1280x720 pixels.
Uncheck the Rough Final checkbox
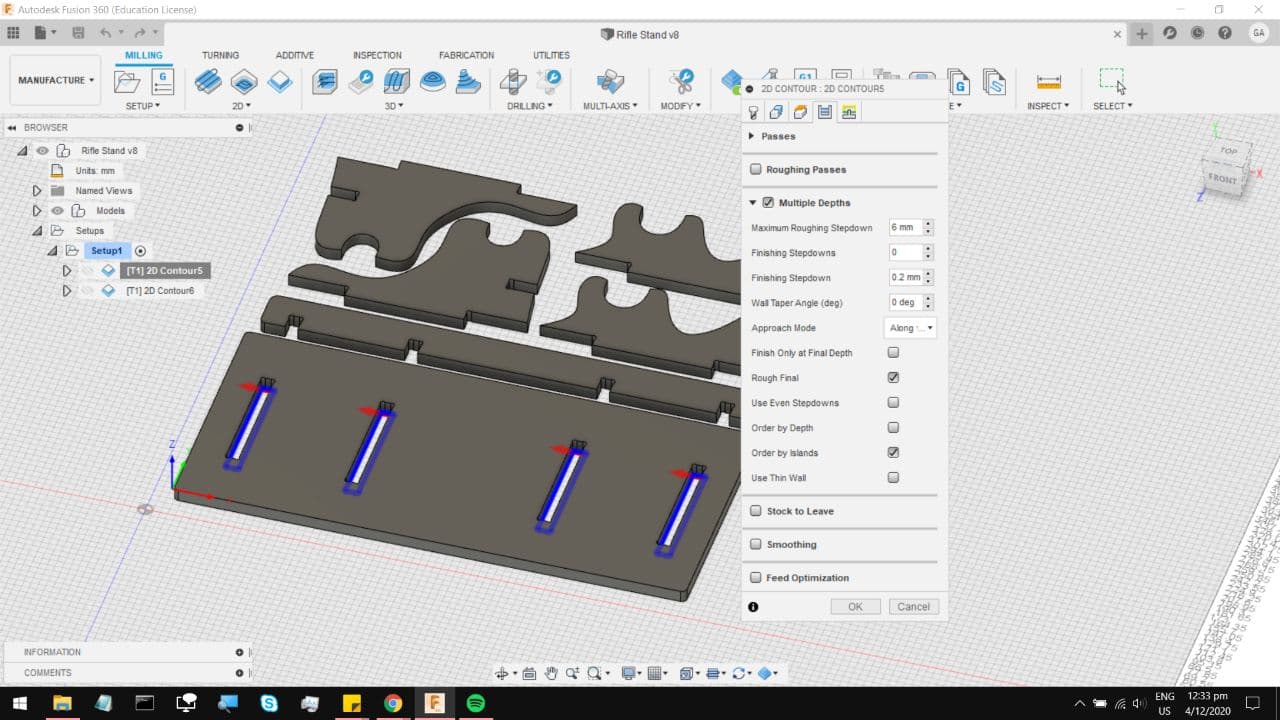(893, 378)
